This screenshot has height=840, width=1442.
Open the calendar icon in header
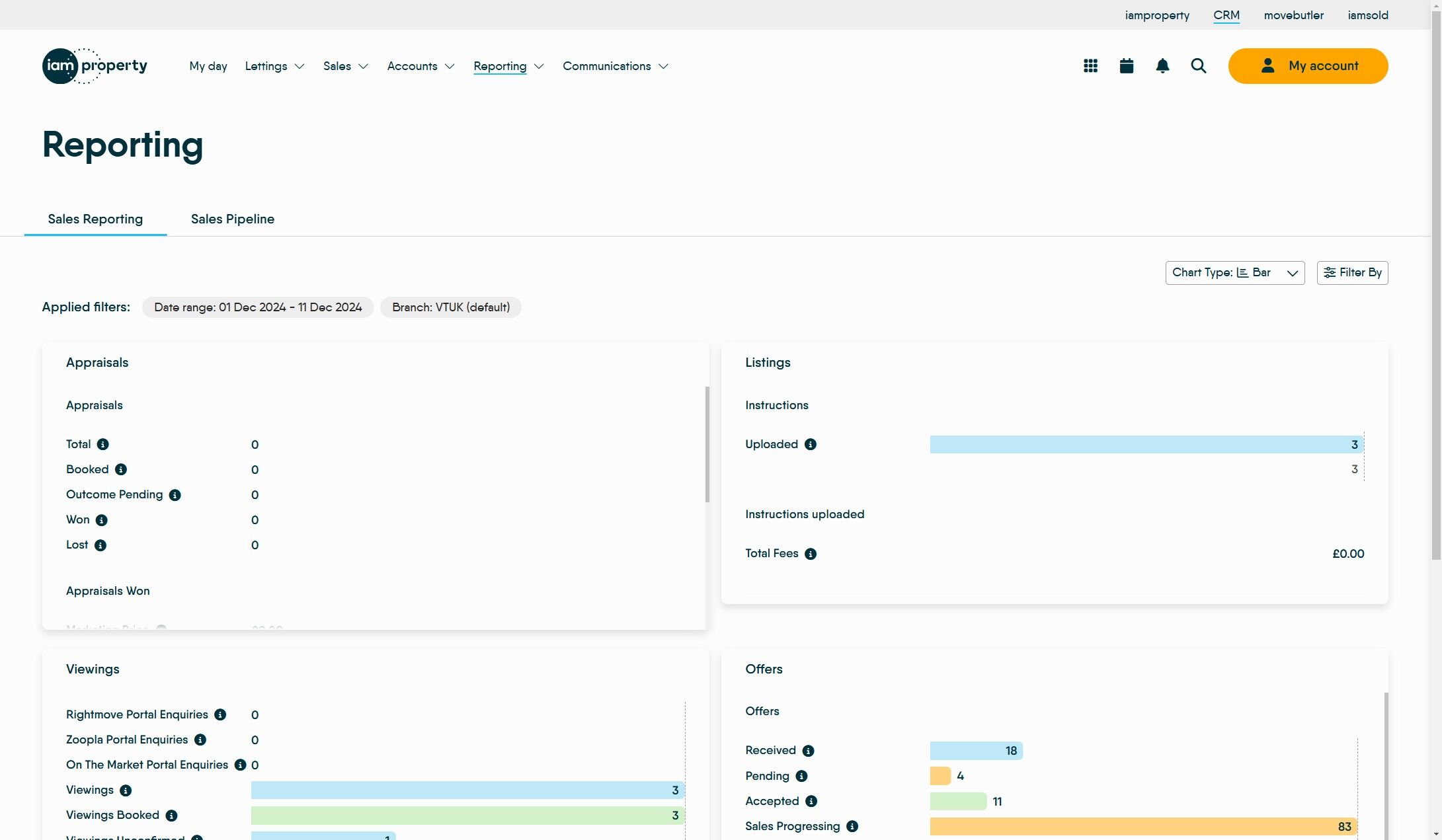point(1127,66)
